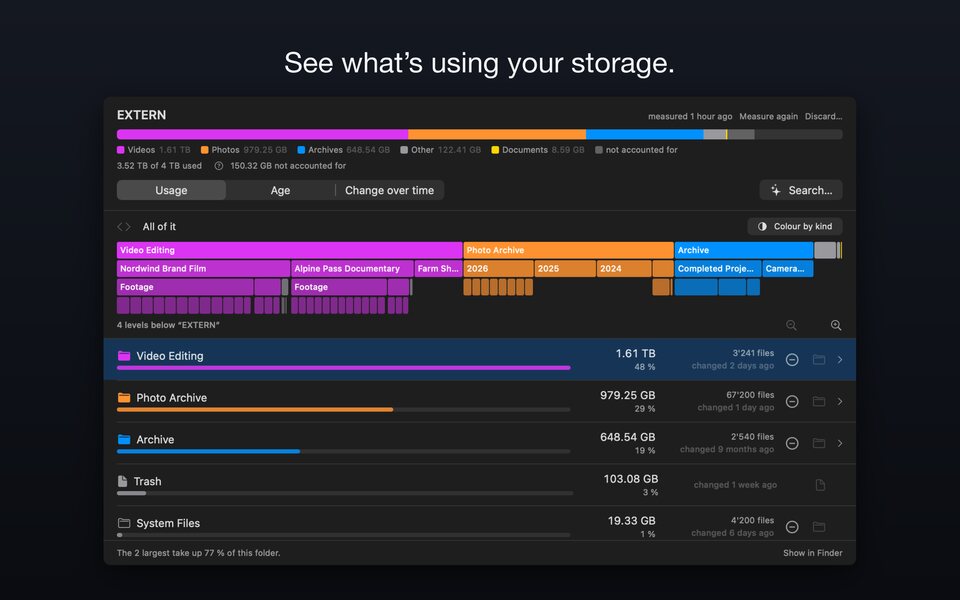Select the 2024 block in treemap
960x600 pixels.
(x=624, y=268)
